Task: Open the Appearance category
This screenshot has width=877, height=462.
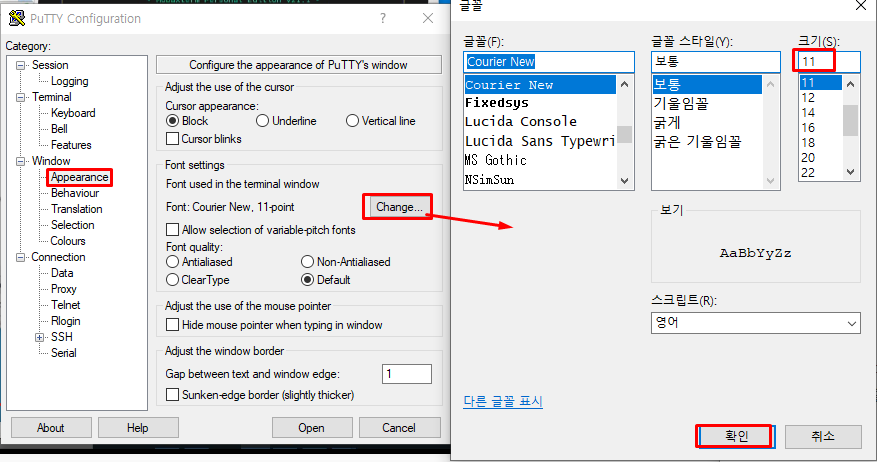Action: coord(79,177)
